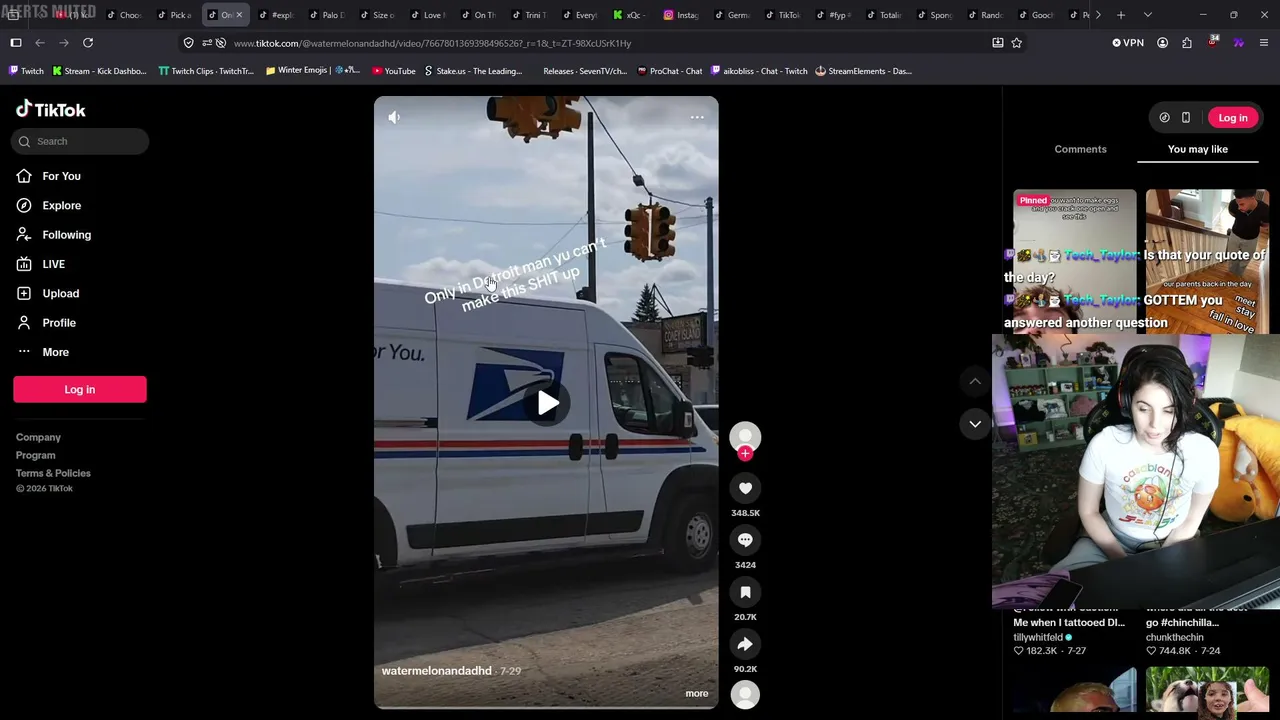Switch to the You may like tab
This screenshot has height=720, width=1280.
click(1198, 149)
